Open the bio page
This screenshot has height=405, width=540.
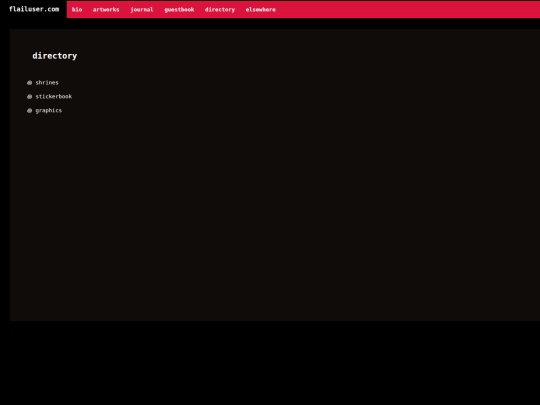pos(77,10)
